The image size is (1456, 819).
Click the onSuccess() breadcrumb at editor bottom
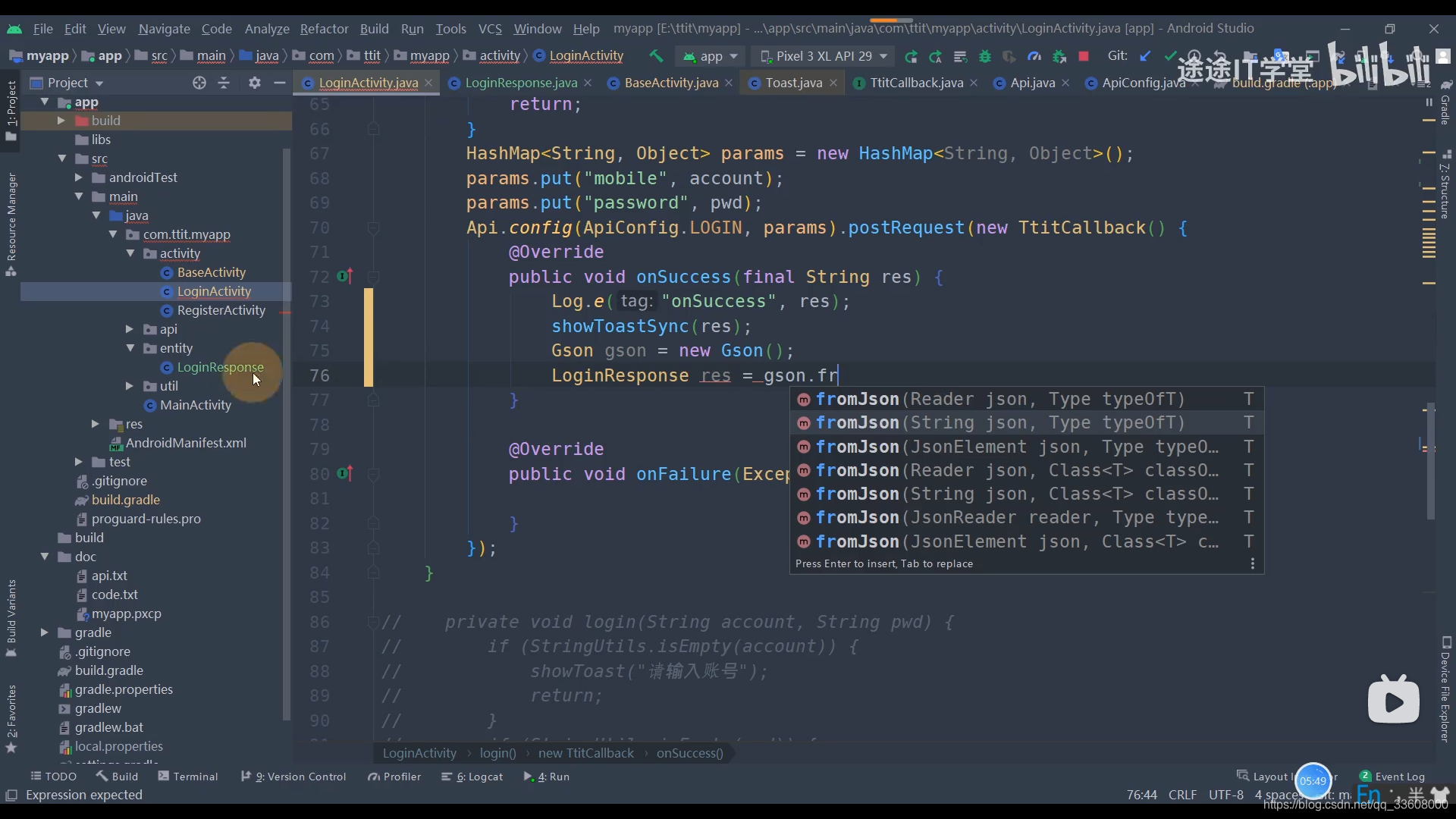[689, 753]
